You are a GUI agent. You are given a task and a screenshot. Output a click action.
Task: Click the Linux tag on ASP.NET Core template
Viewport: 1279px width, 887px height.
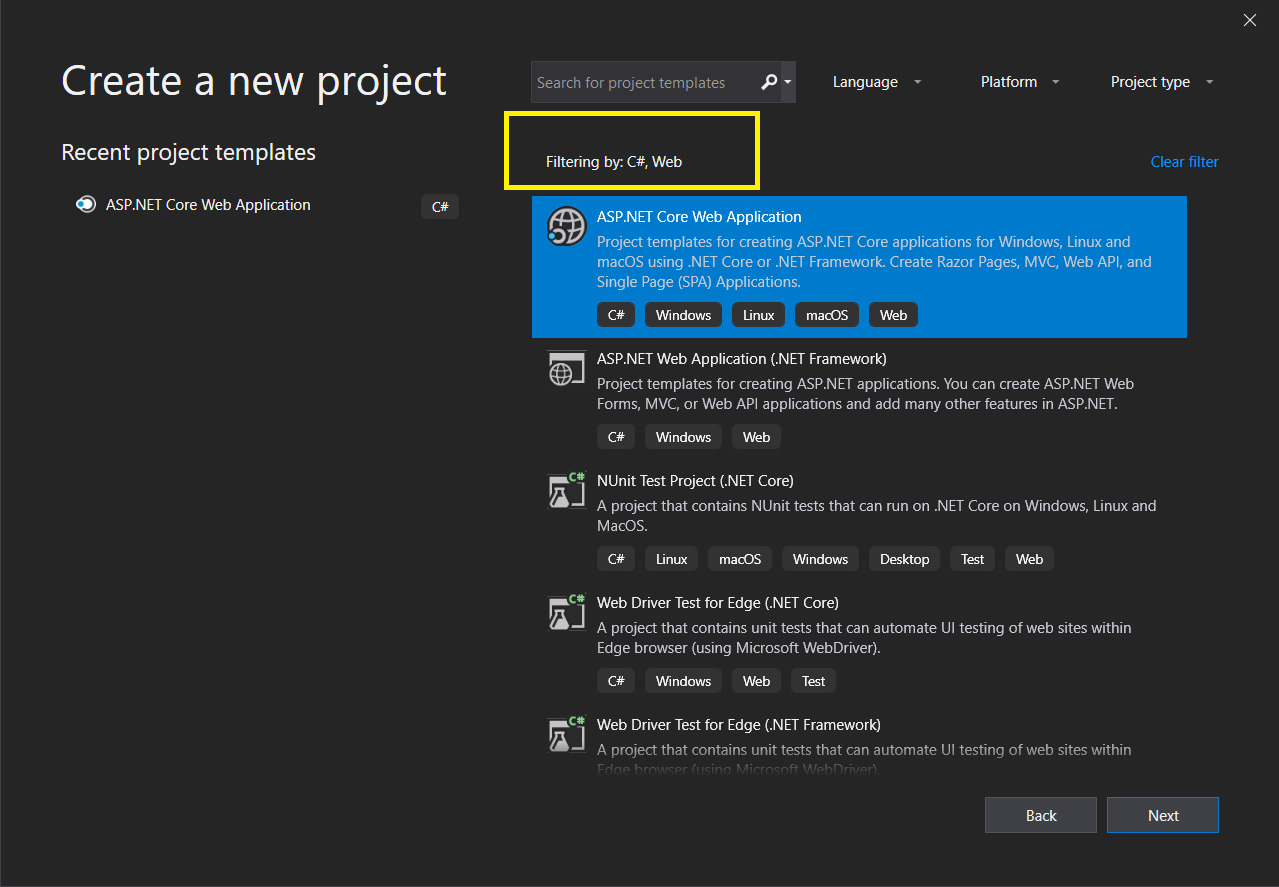(759, 315)
